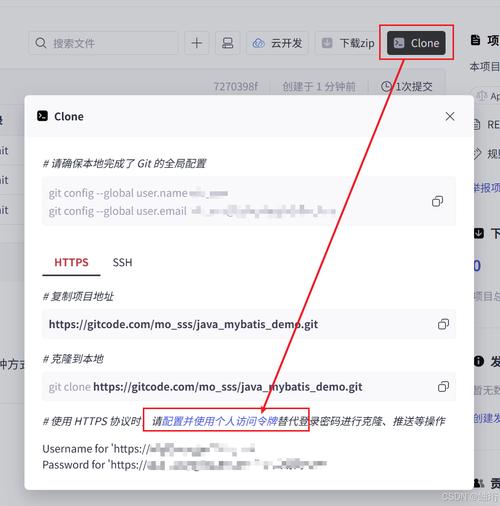500x506 pixels.
Task: Click the cloud icon in 云开发 button
Action: (258, 43)
